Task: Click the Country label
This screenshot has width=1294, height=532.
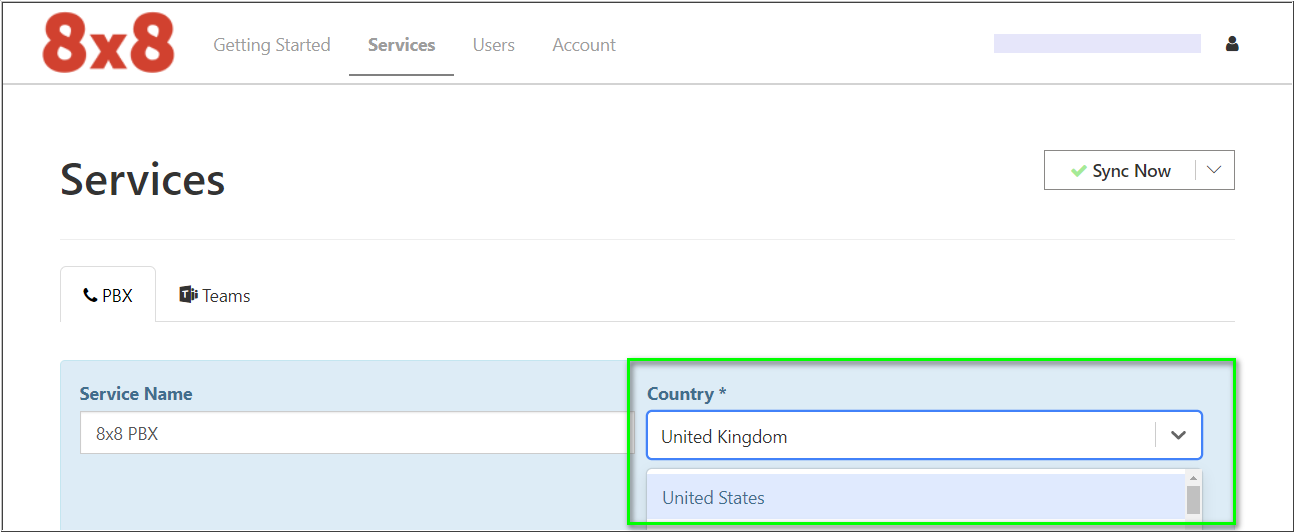Action: [686, 394]
